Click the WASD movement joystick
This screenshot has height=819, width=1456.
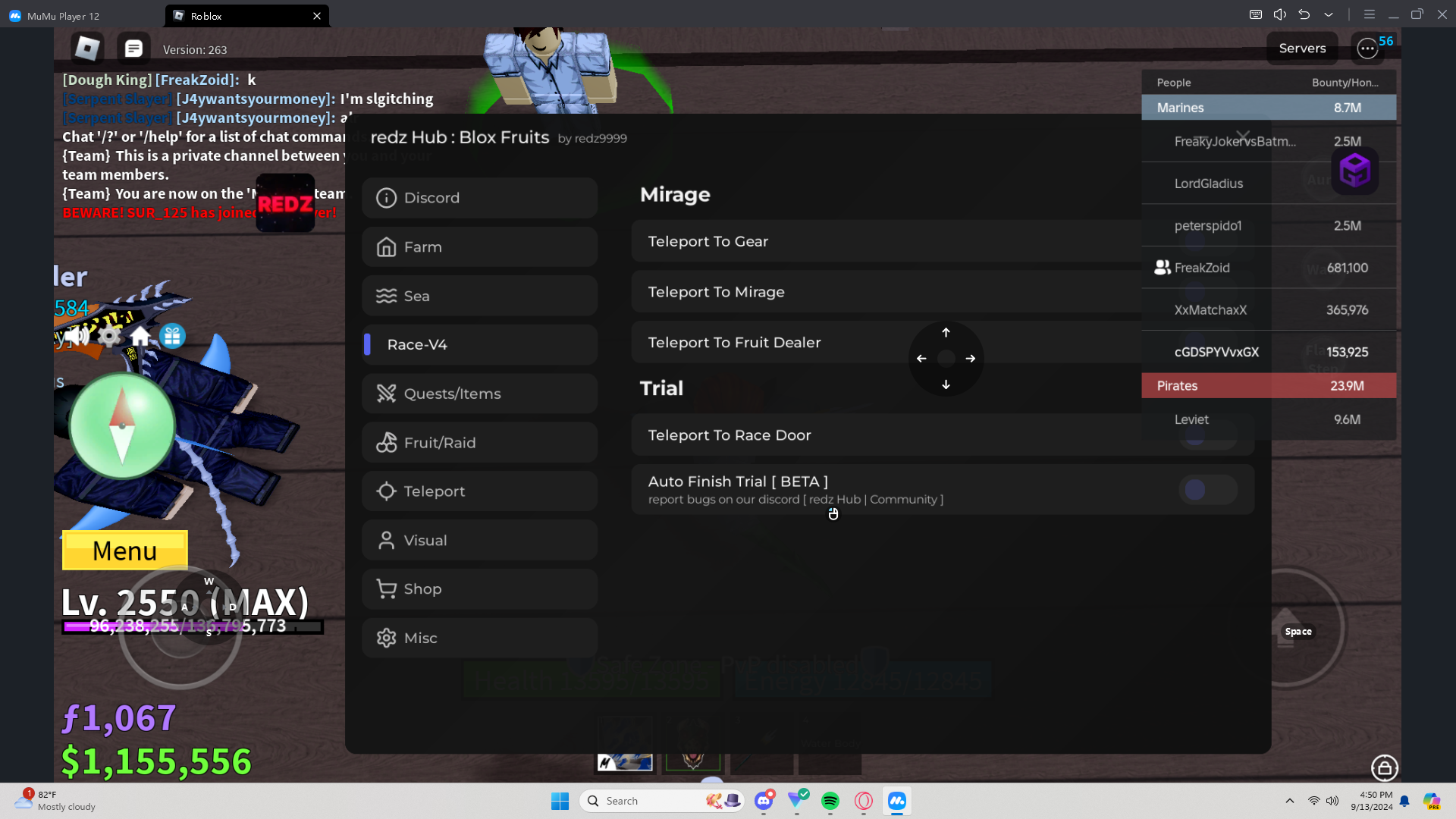pos(180,628)
